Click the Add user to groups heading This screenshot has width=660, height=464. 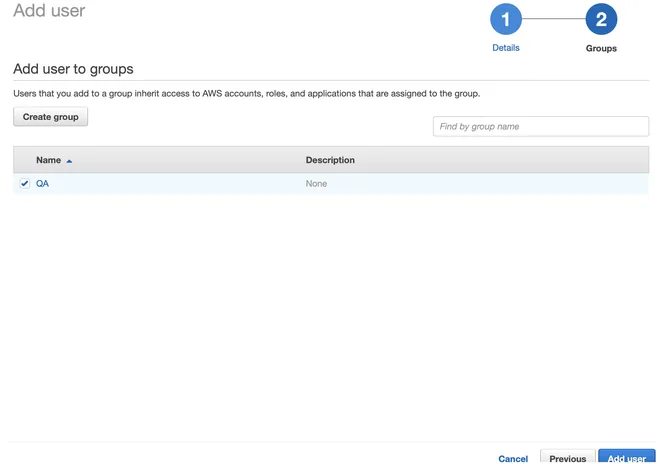click(73, 69)
